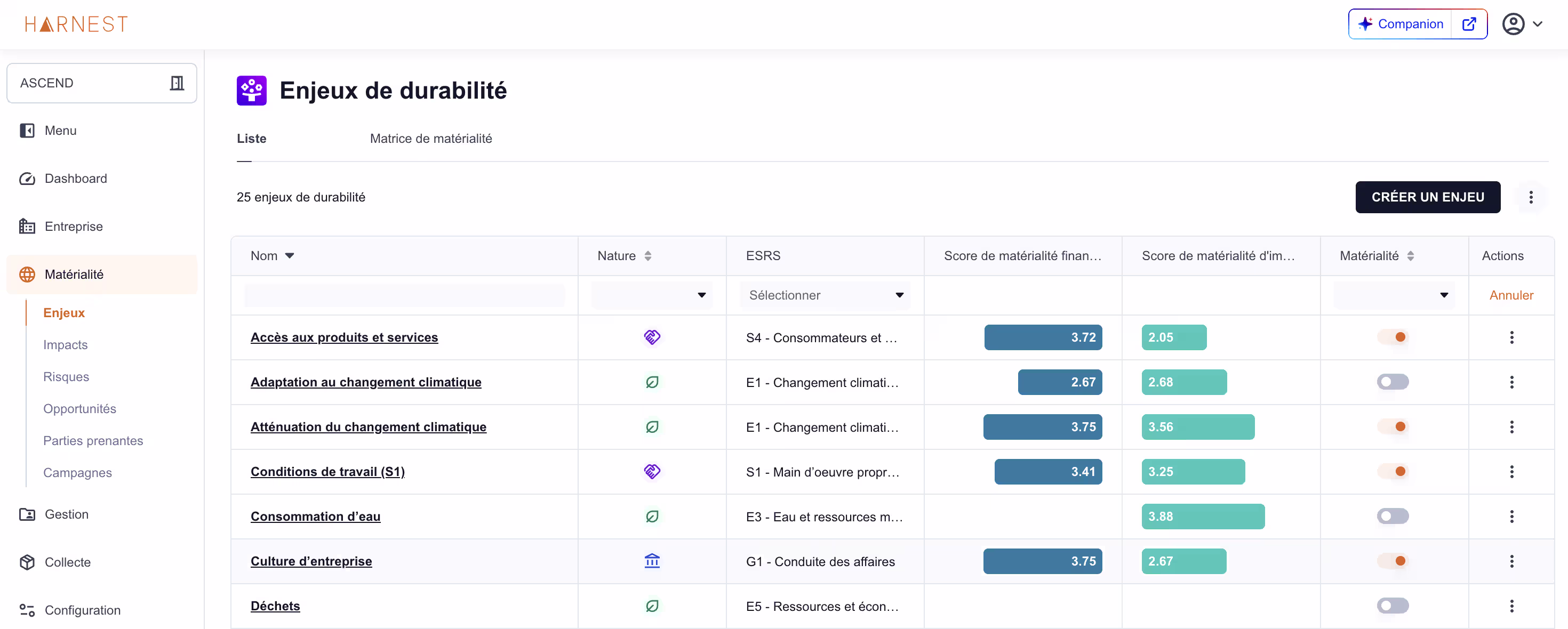Toggle materiality for Adaptation au changement climatique
Screen dimensions: 1568x629
(1392, 382)
